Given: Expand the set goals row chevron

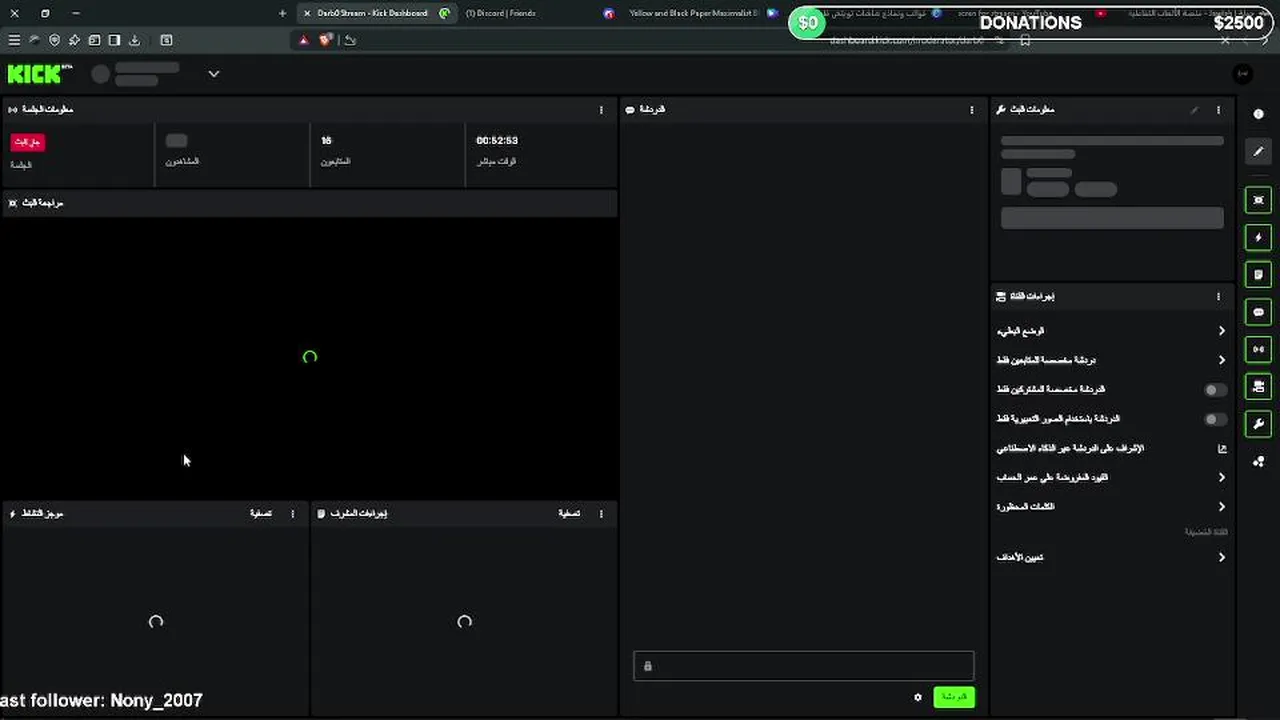Looking at the screenshot, I should [x=1221, y=557].
